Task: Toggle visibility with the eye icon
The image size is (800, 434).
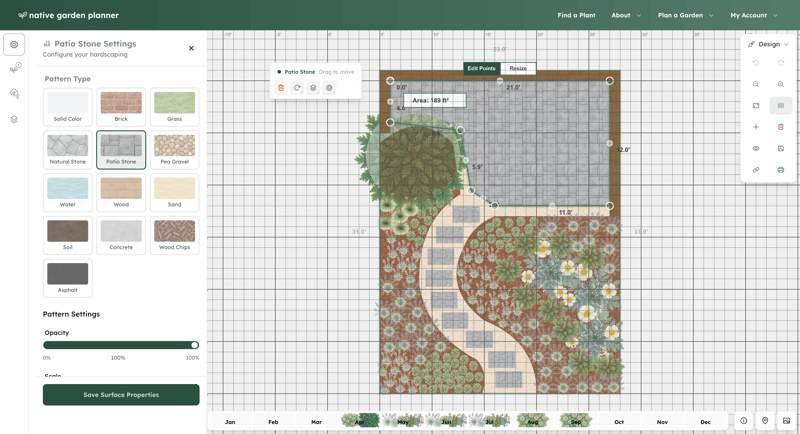Action: [756, 148]
